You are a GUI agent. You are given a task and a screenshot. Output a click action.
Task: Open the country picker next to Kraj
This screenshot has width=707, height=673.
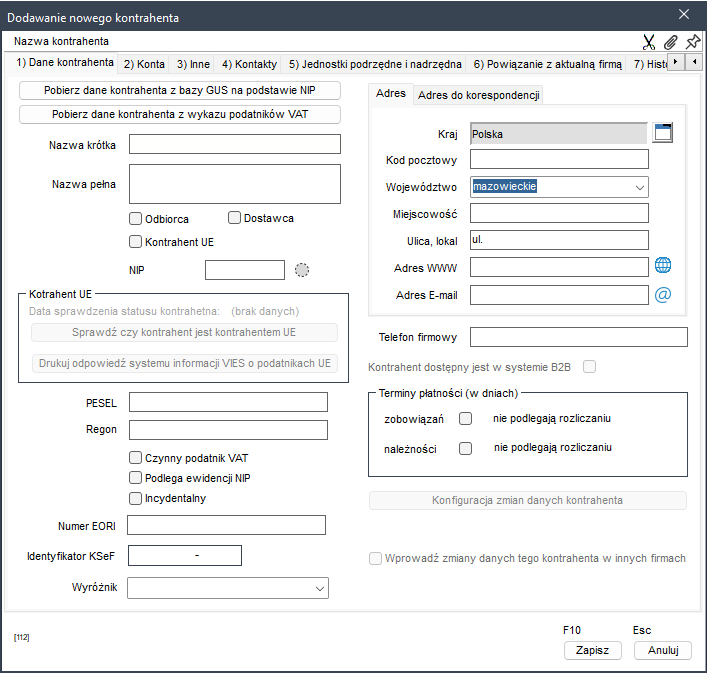coord(663,133)
